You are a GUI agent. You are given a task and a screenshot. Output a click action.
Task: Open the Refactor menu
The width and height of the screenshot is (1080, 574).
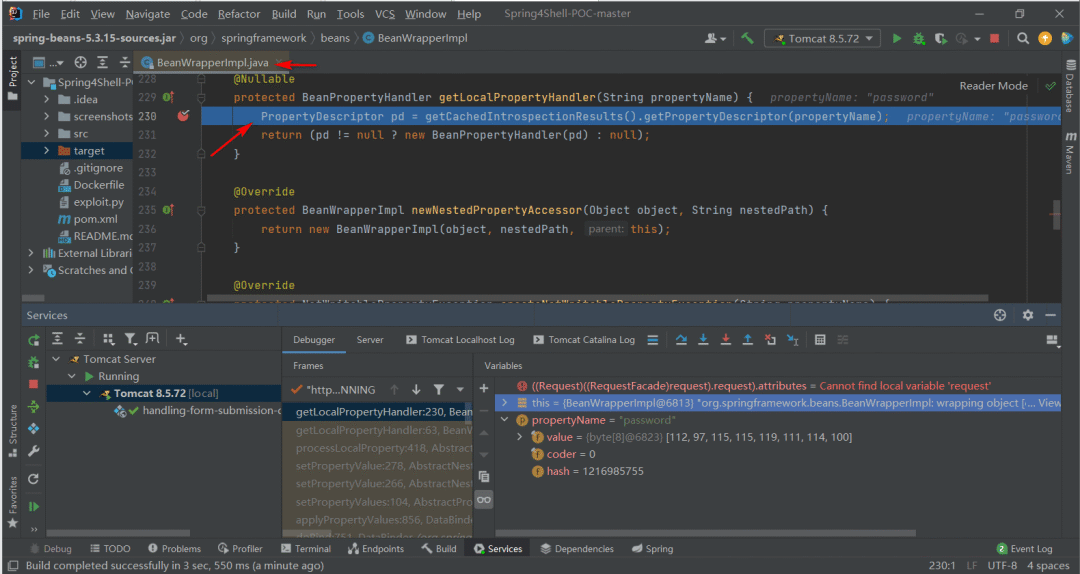coord(239,14)
